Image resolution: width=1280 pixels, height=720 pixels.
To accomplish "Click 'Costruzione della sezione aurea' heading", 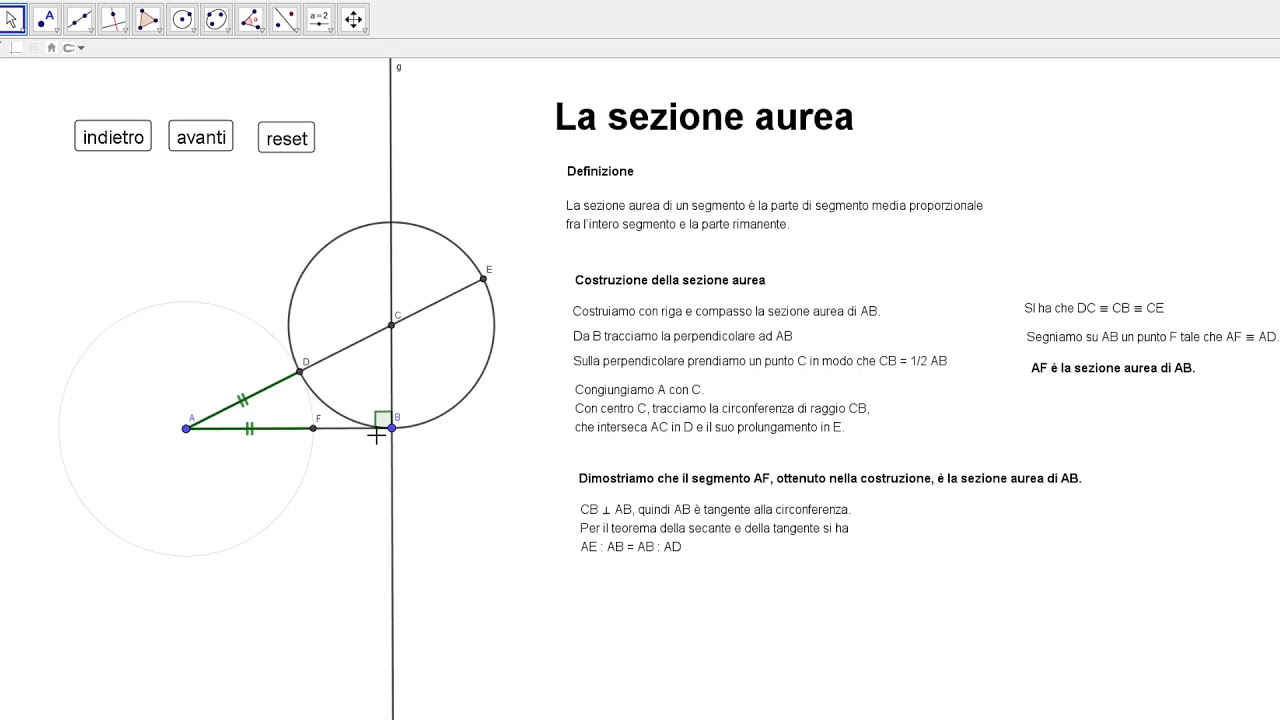I will [x=670, y=280].
